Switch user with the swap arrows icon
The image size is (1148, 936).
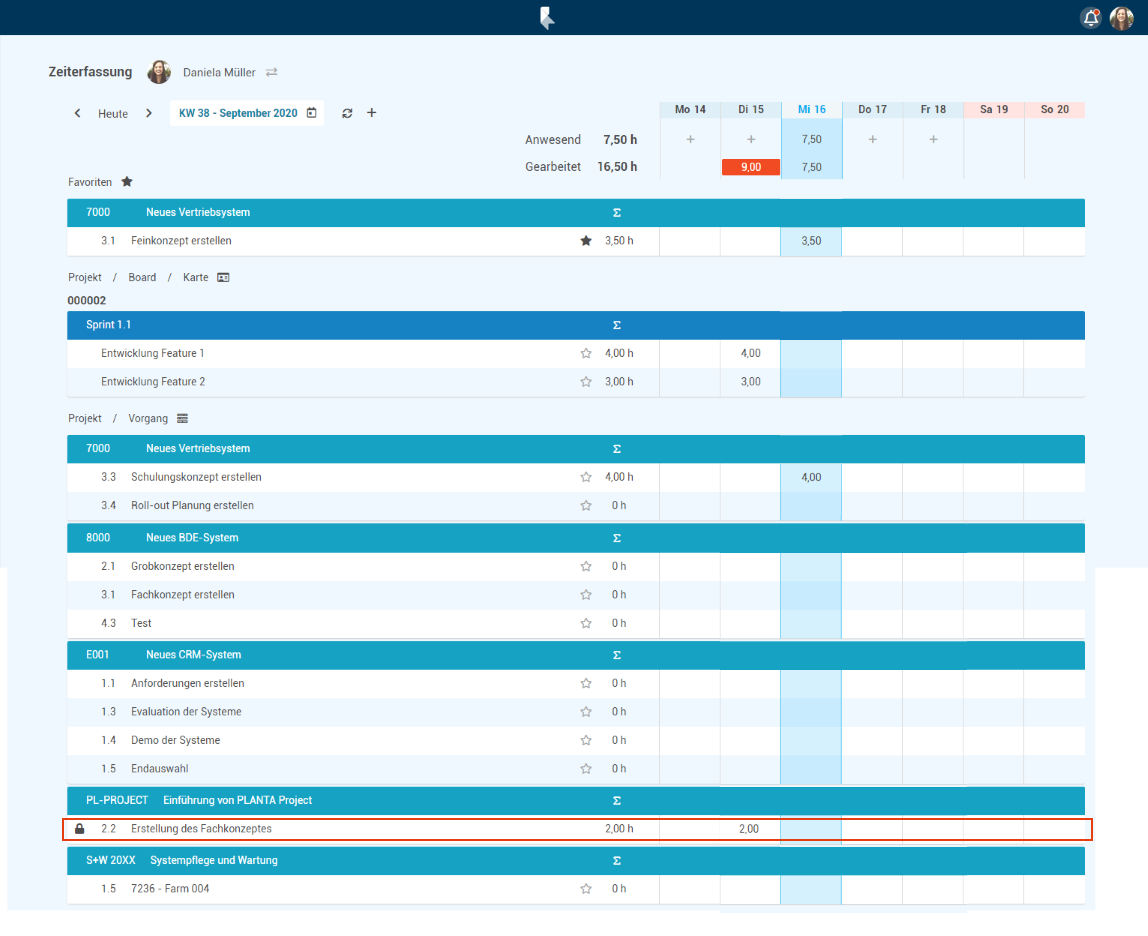pos(271,72)
